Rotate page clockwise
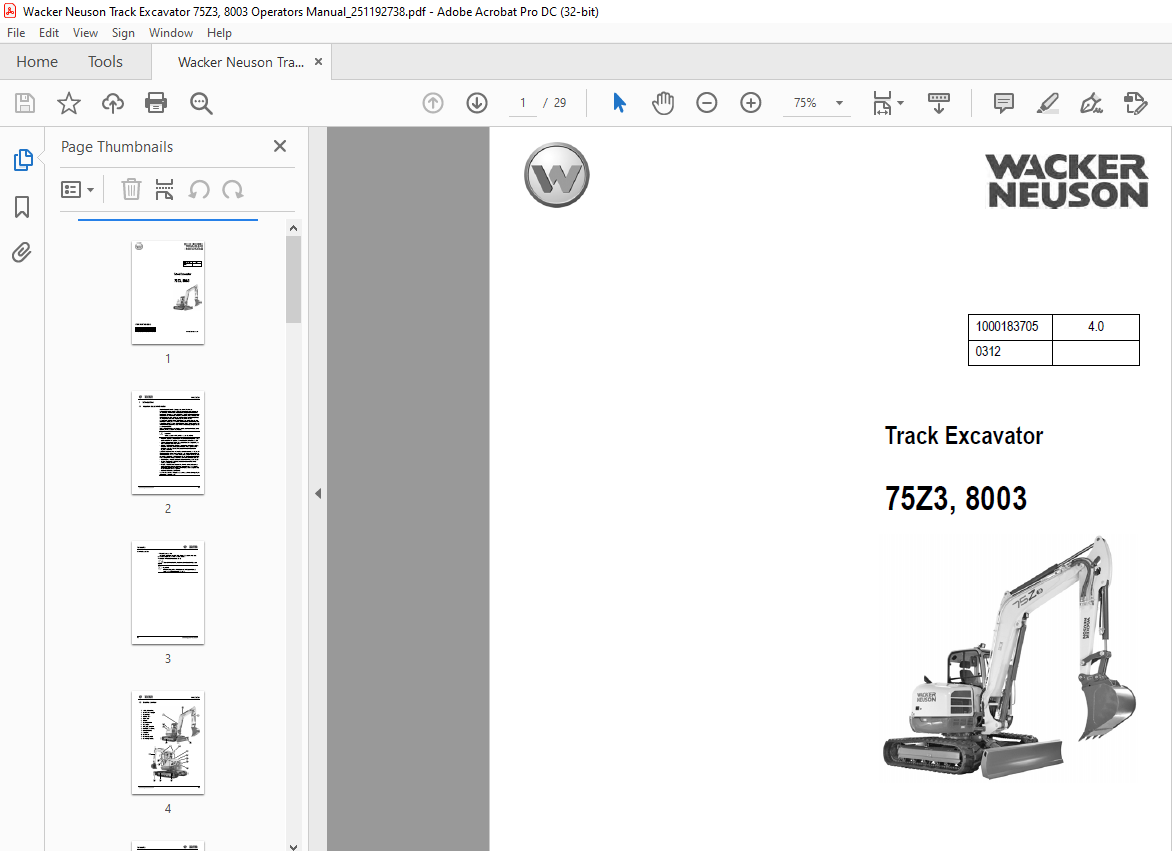 pos(233,189)
